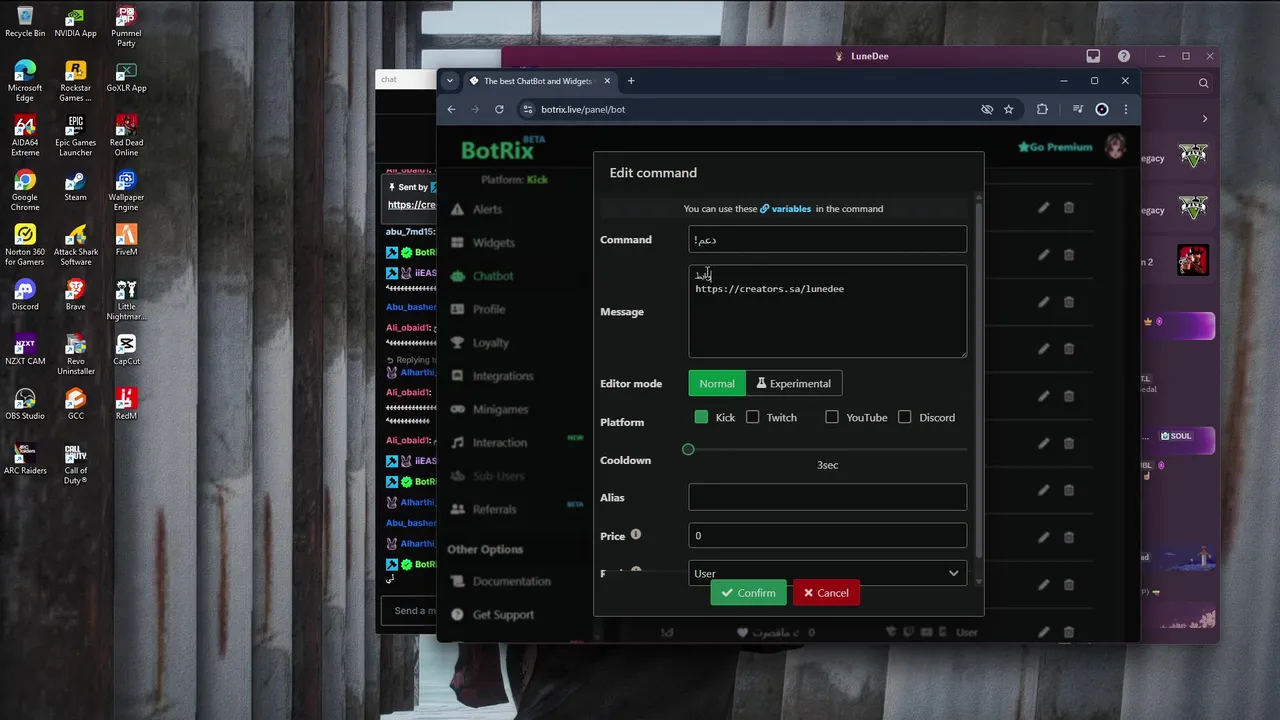Enable the Discord platform checkbox
The image size is (1280, 720).
pyautogui.click(x=905, y=417)
